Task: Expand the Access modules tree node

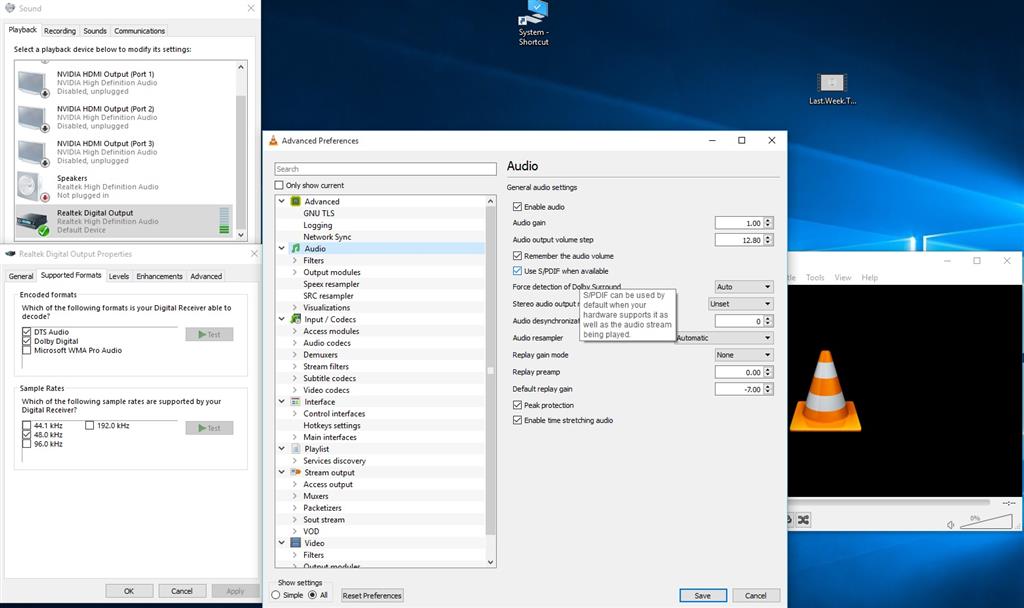Action: (x=295, y=331)
